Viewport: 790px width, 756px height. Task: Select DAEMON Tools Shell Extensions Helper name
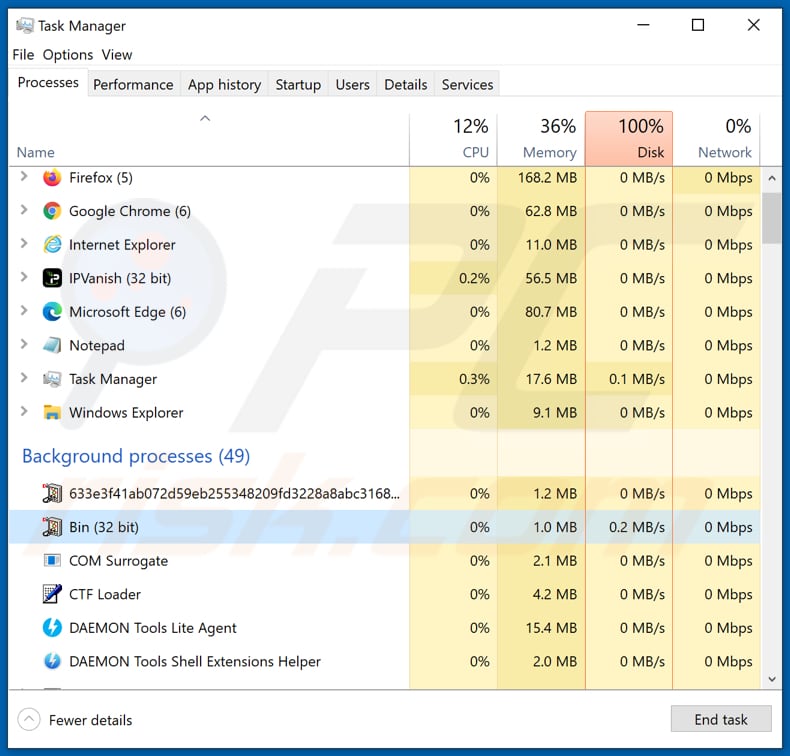tap(194, 662)
